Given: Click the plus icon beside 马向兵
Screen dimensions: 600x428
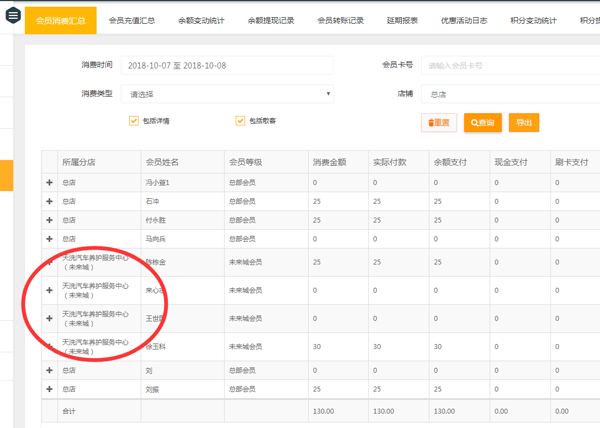Looking at the screenshot, I should click(x=50, y=238).
